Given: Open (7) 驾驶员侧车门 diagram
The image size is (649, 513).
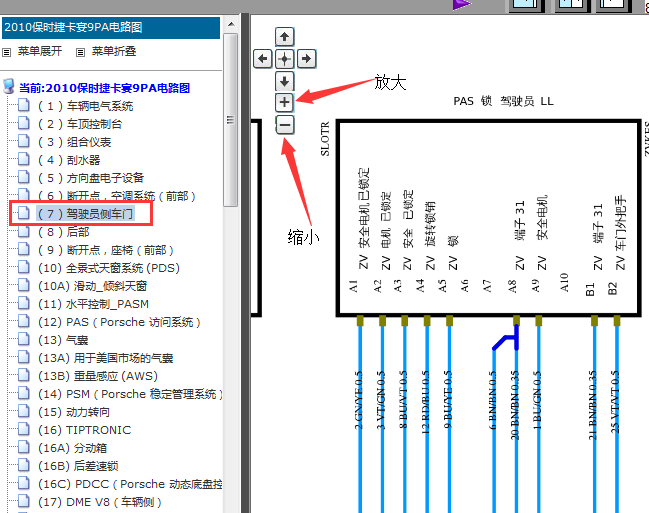Looking at the screenshot, I should 85,214.
